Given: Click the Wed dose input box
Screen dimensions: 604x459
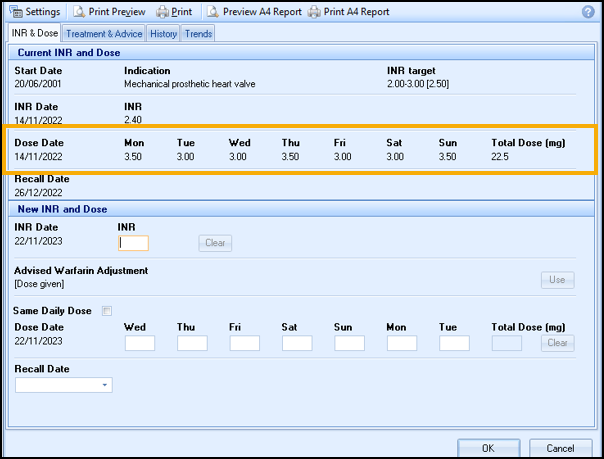Looking at the screenshot, I should (140, 343).
